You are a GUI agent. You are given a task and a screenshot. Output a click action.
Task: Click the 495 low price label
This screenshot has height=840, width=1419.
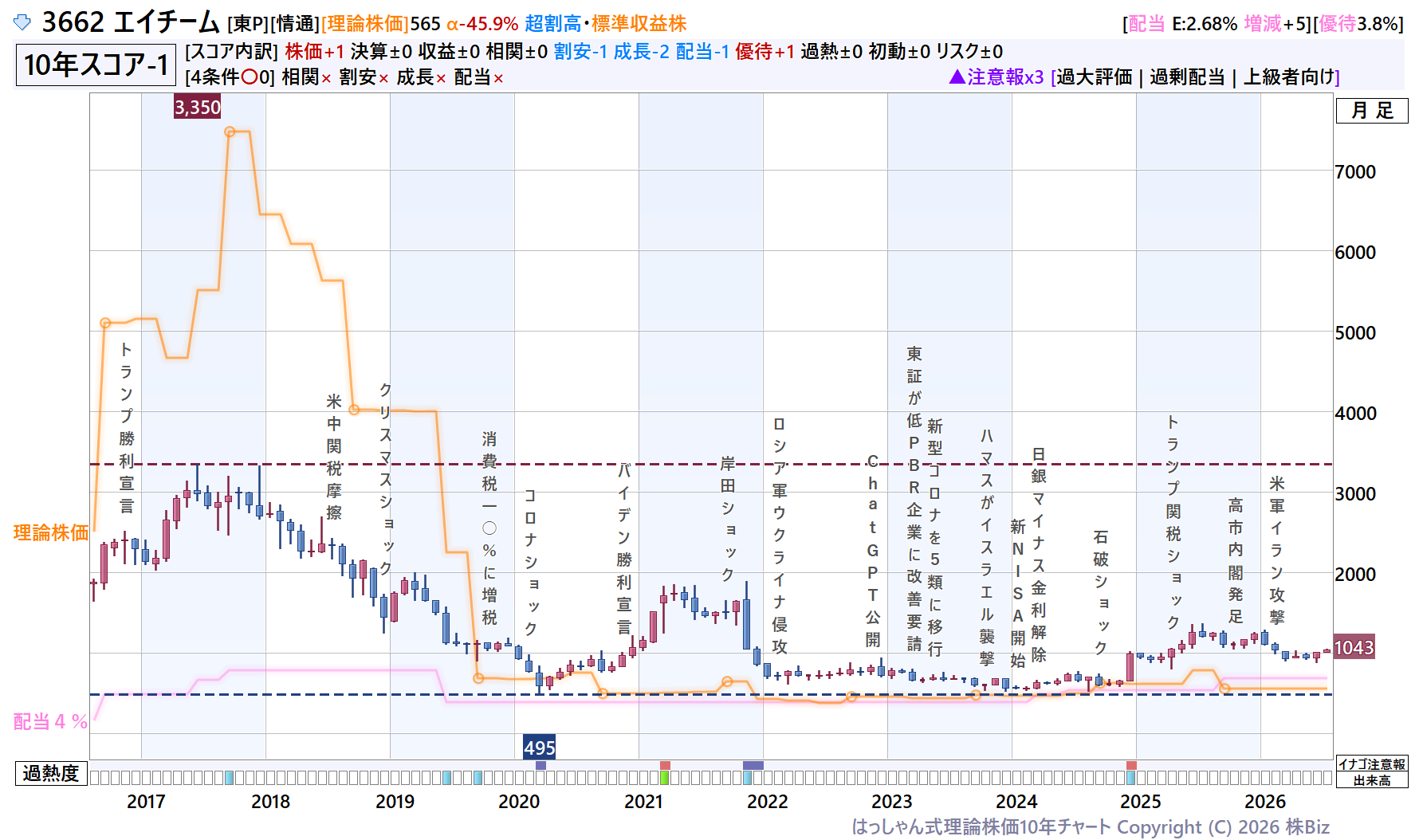click(539, 748)
